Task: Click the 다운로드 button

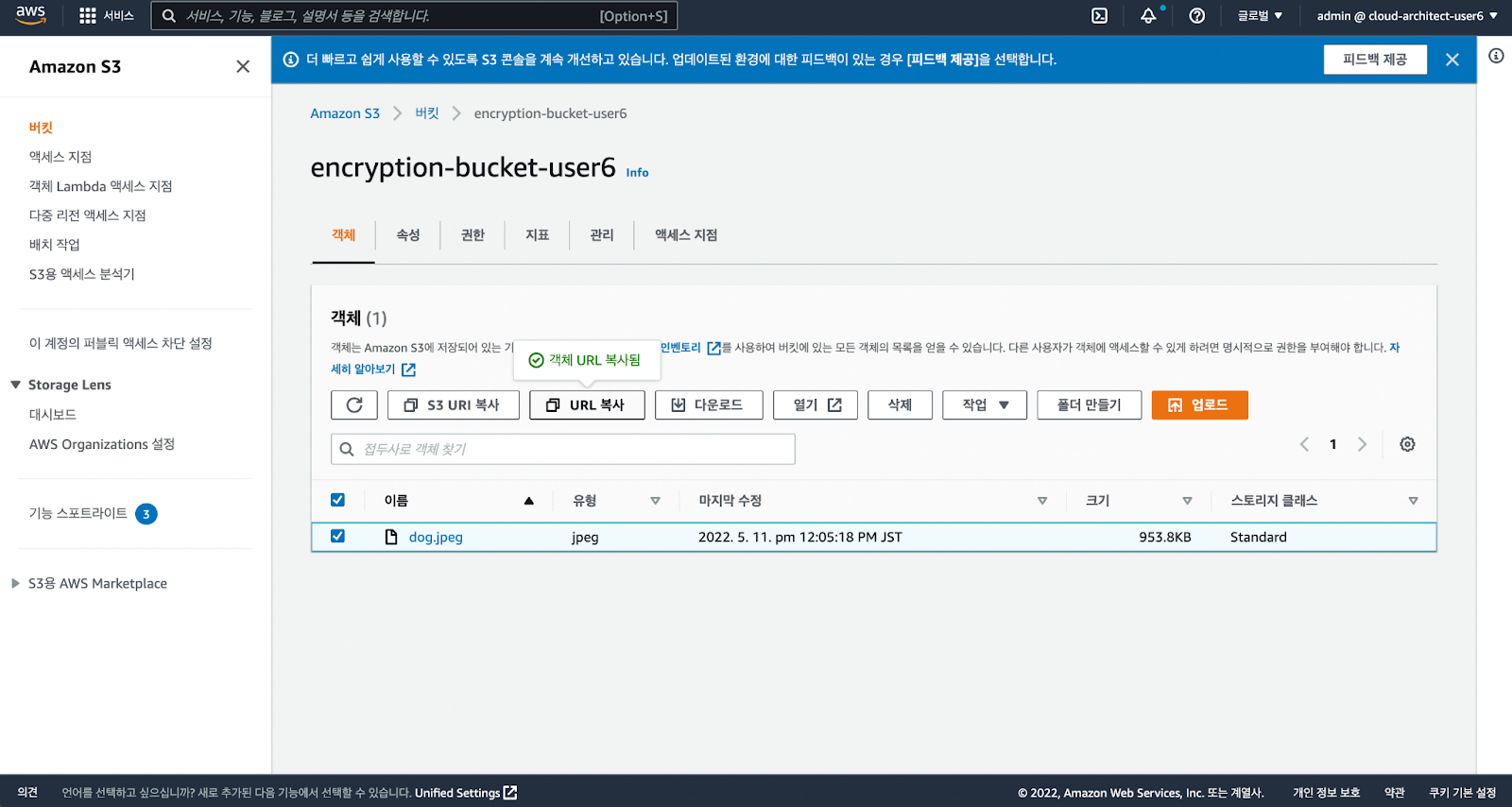Action: 709,405
